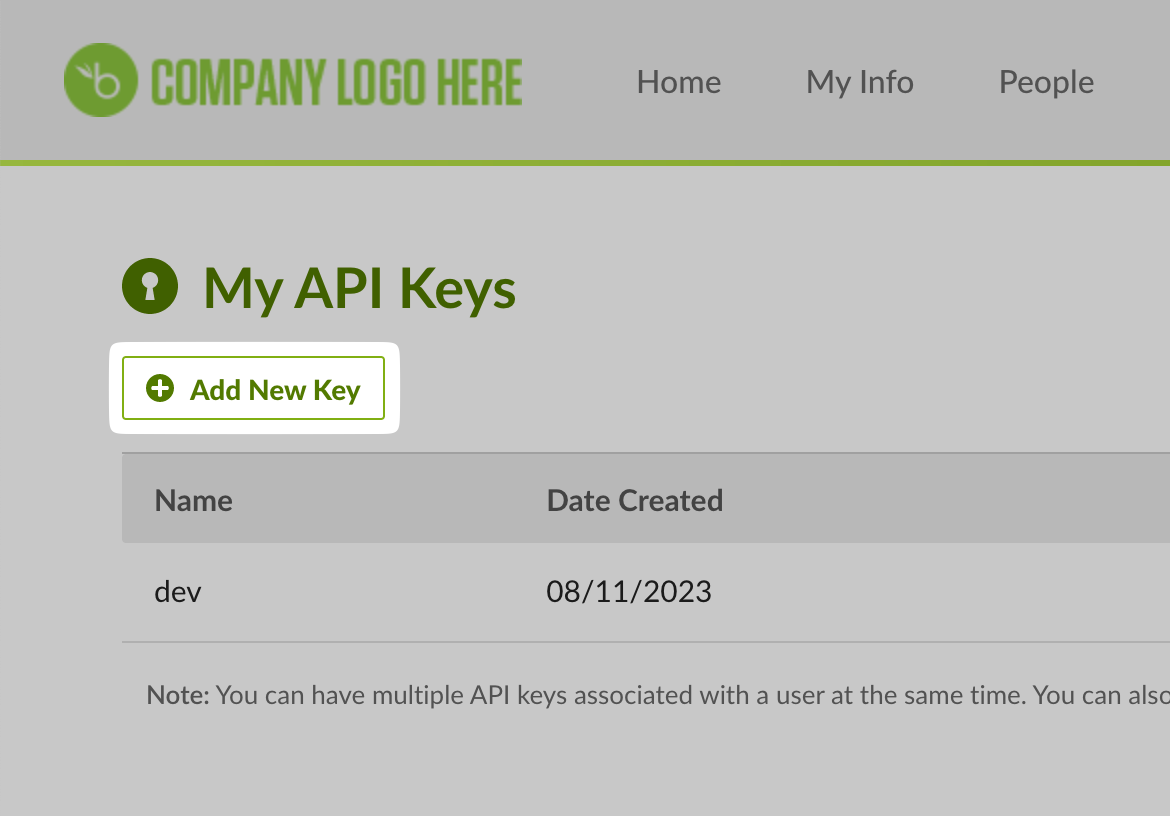
Task: Open the Home navigation item
Action: coord(678,82)
